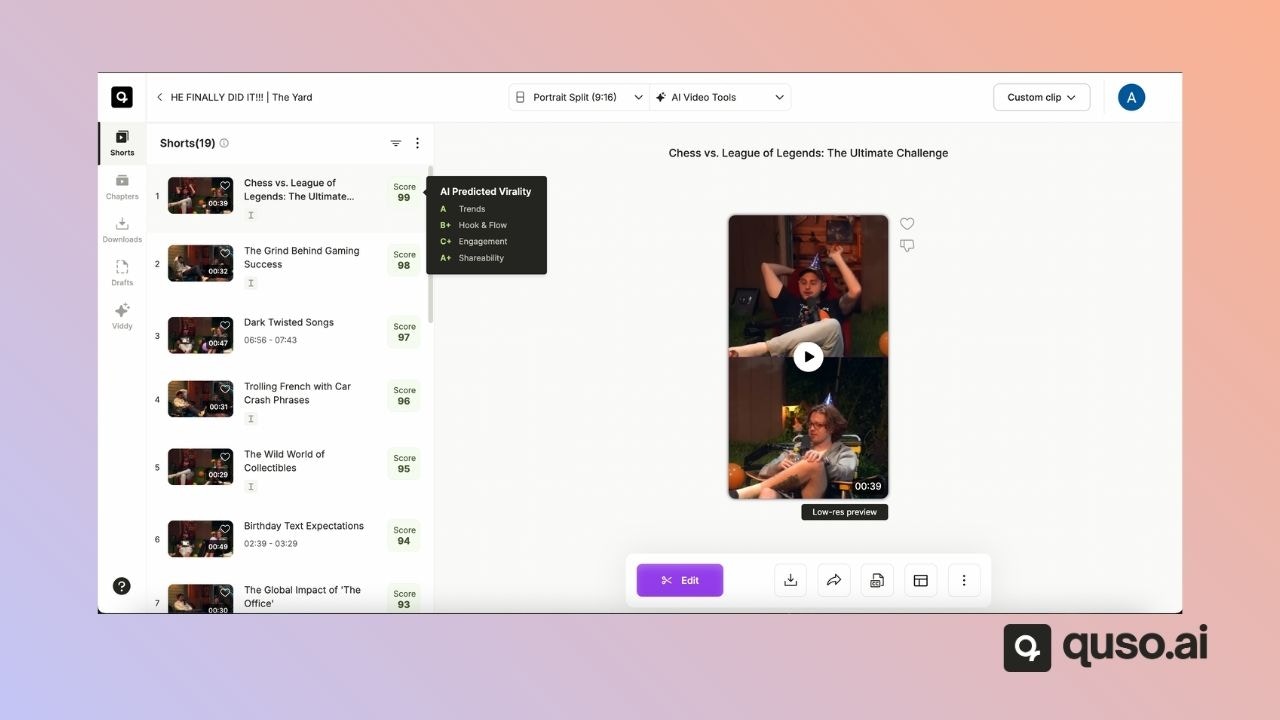Click the Shareability row in virality tooltip
Screen dimensions: 1280x720
pos(472,258)
